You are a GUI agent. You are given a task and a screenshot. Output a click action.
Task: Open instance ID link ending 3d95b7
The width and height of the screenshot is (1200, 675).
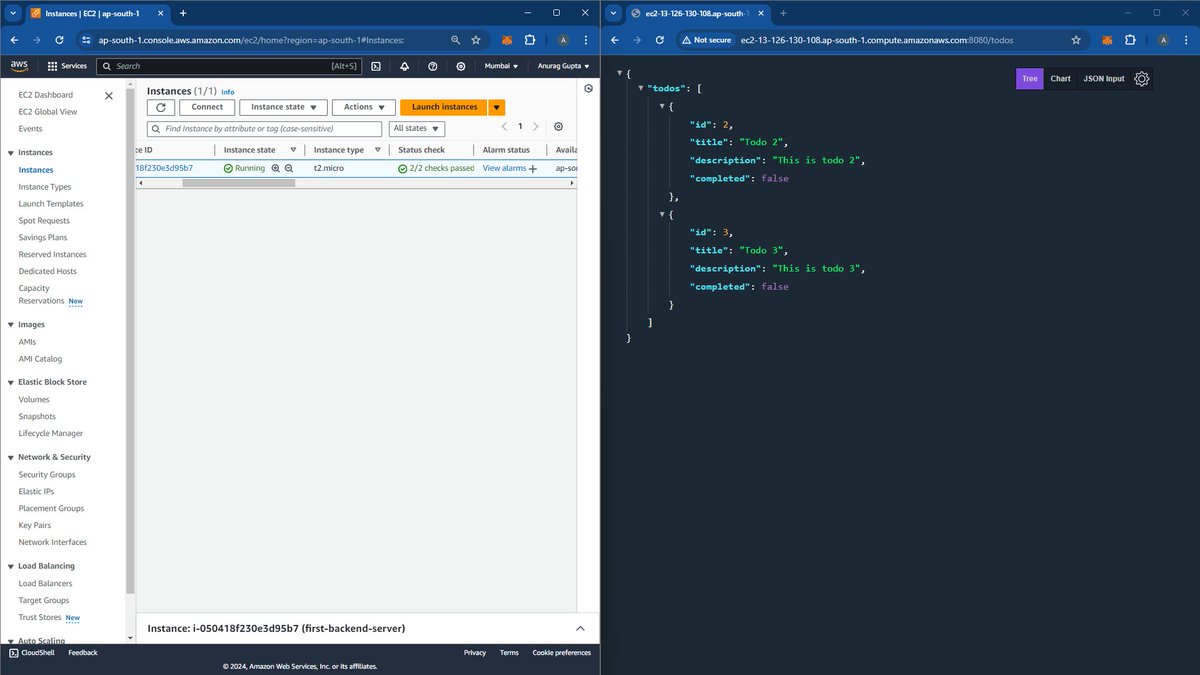pyautogui.click(x=164, y=168)
